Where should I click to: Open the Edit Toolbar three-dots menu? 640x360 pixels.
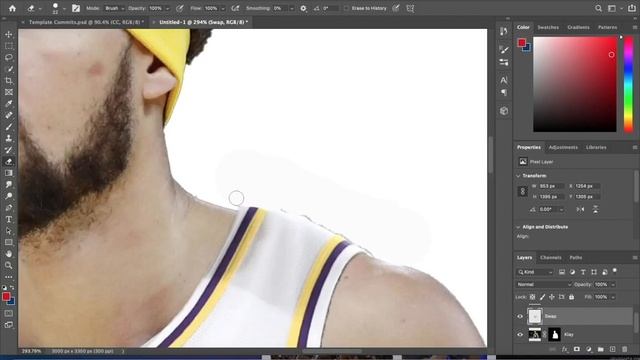click(9, 277)
